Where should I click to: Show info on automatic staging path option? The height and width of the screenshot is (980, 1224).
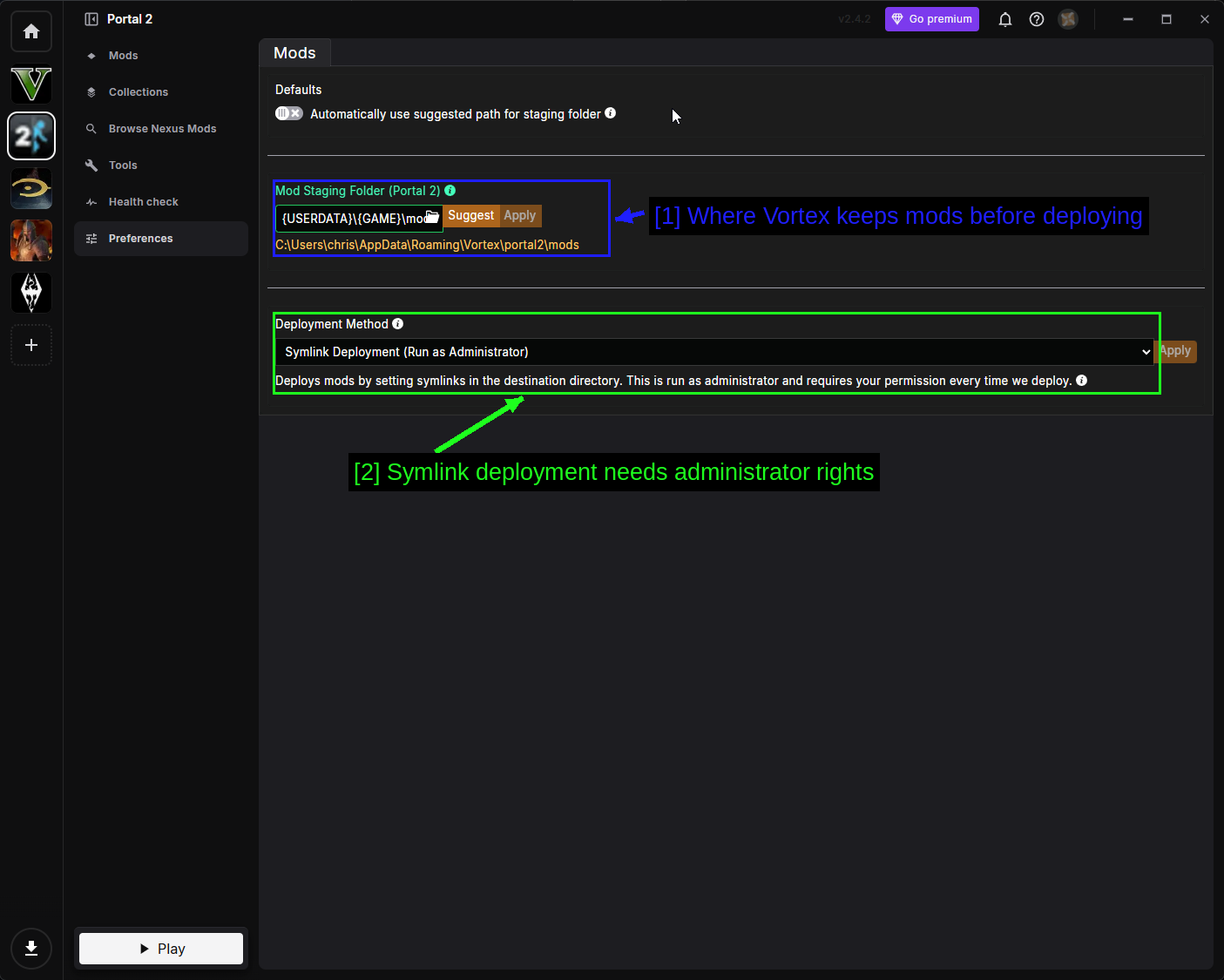point(610,112)
